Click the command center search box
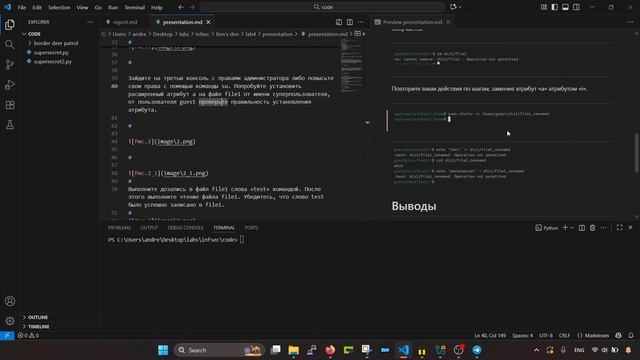Viewport: 640px width, 360px height. click(x=322, y=7)
